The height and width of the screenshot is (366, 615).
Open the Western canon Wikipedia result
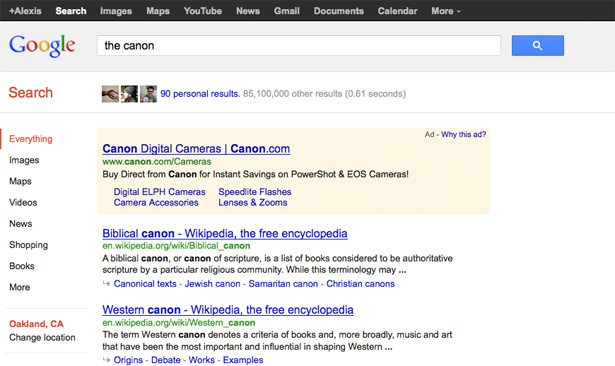tap(228, 310)
